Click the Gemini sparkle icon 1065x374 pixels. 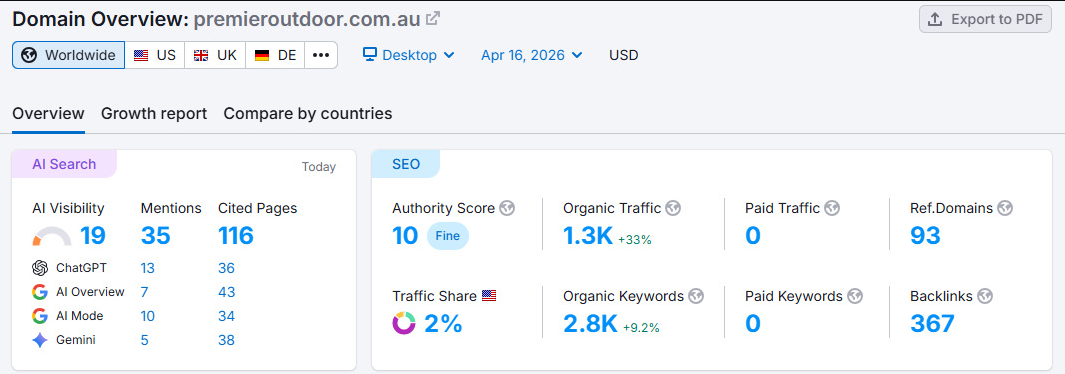40,340
